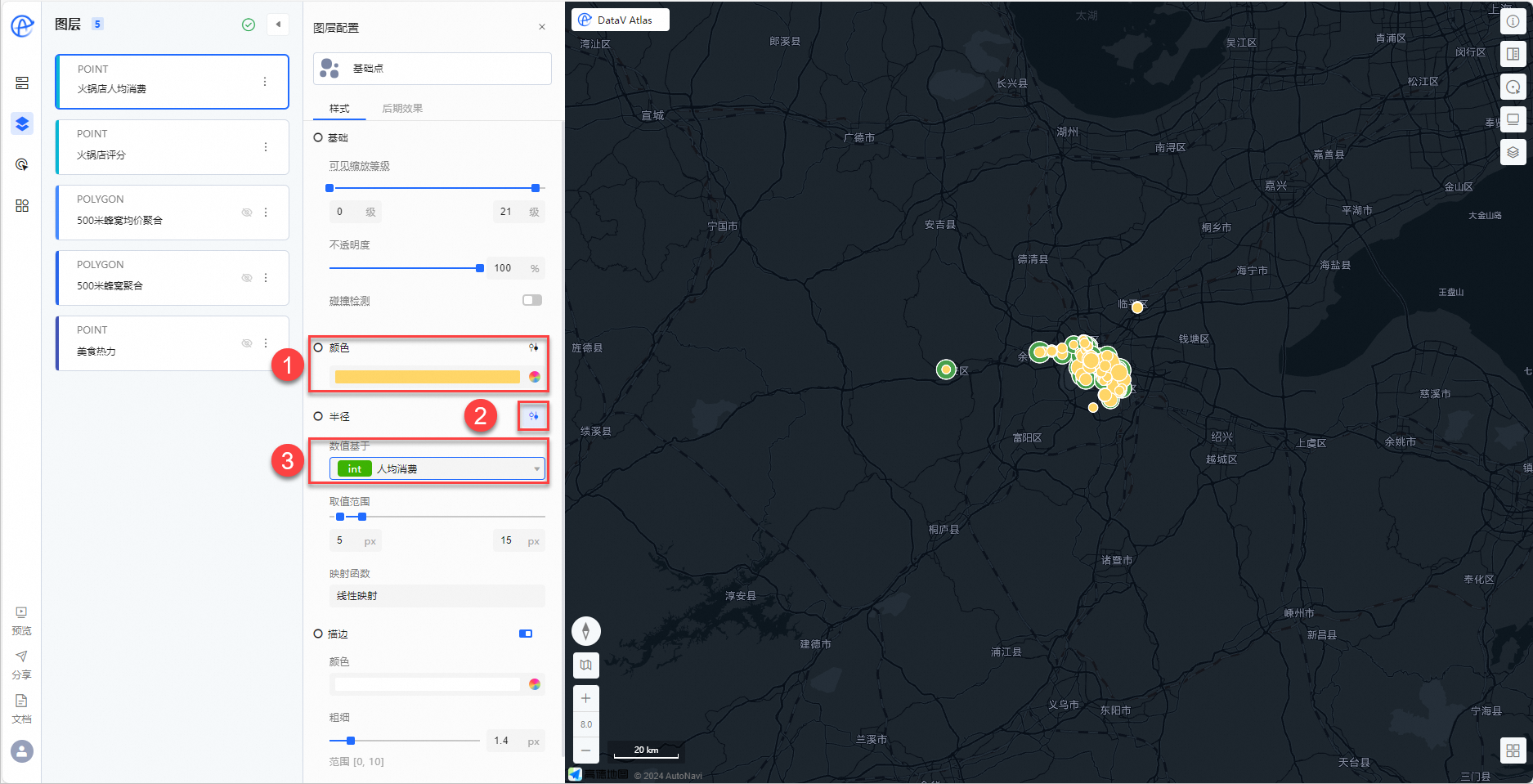Switch to the 样式 tab

point(339,109)
